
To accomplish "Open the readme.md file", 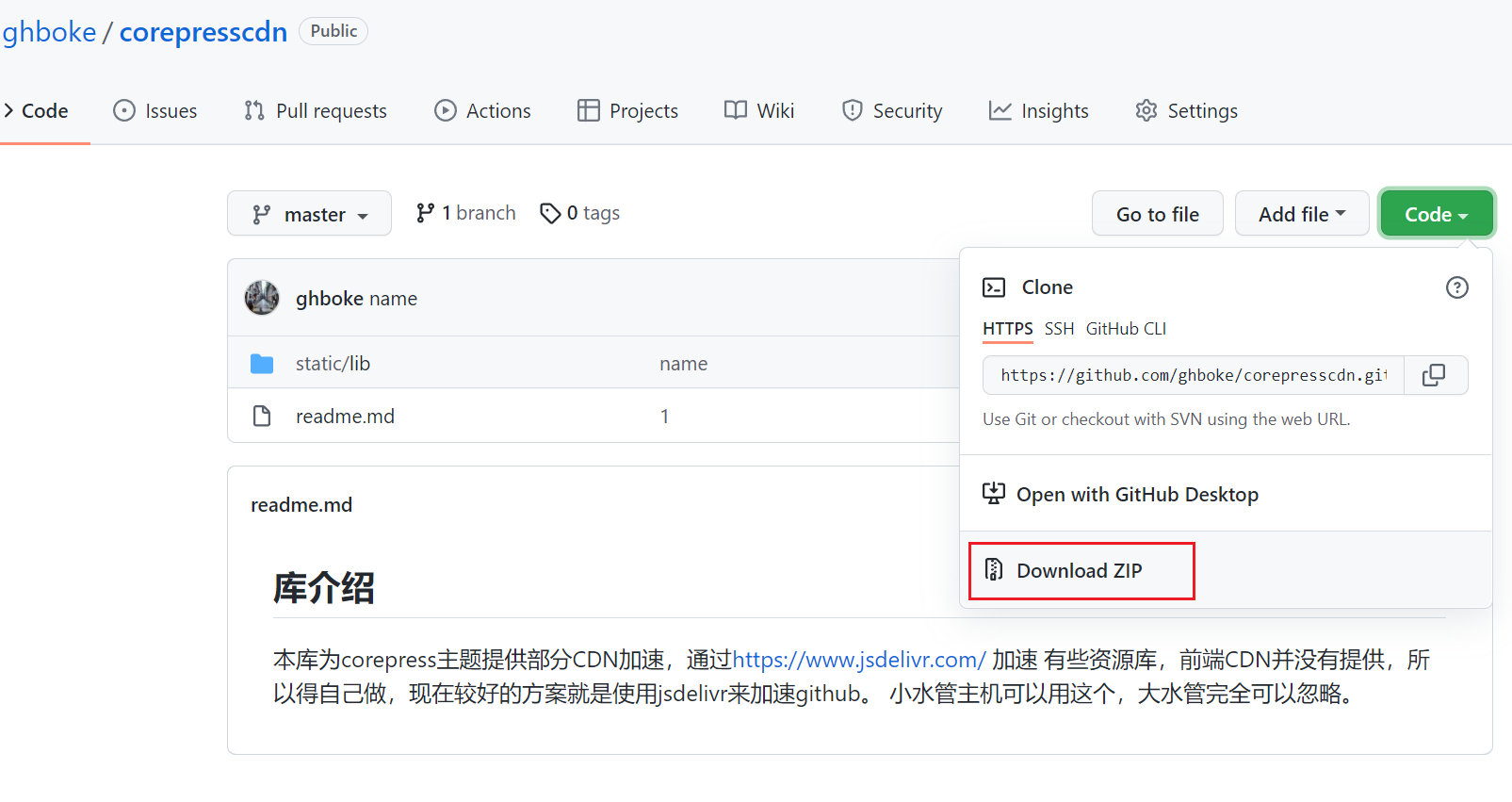I will 345,417.
